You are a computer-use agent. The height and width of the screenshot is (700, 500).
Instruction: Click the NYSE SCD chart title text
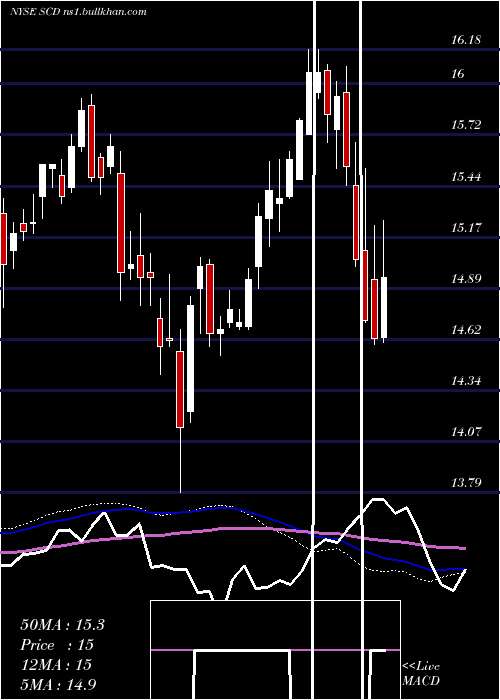(x=78, y=11)
